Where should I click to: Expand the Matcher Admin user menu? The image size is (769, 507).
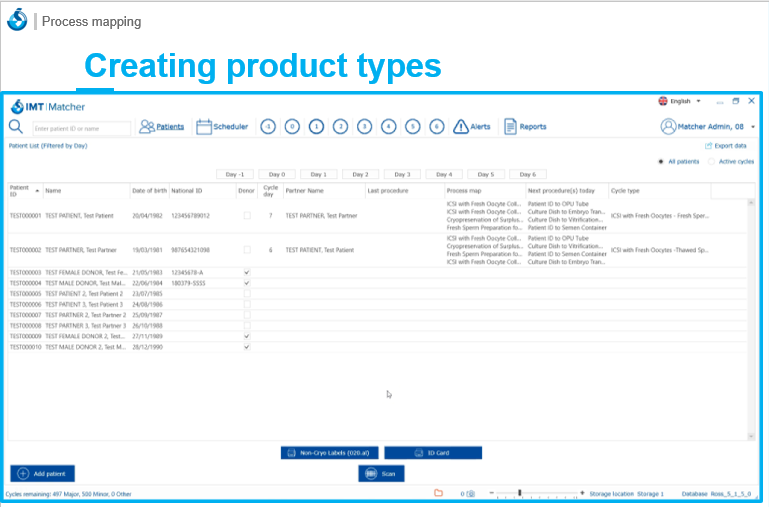coord(708,127)
